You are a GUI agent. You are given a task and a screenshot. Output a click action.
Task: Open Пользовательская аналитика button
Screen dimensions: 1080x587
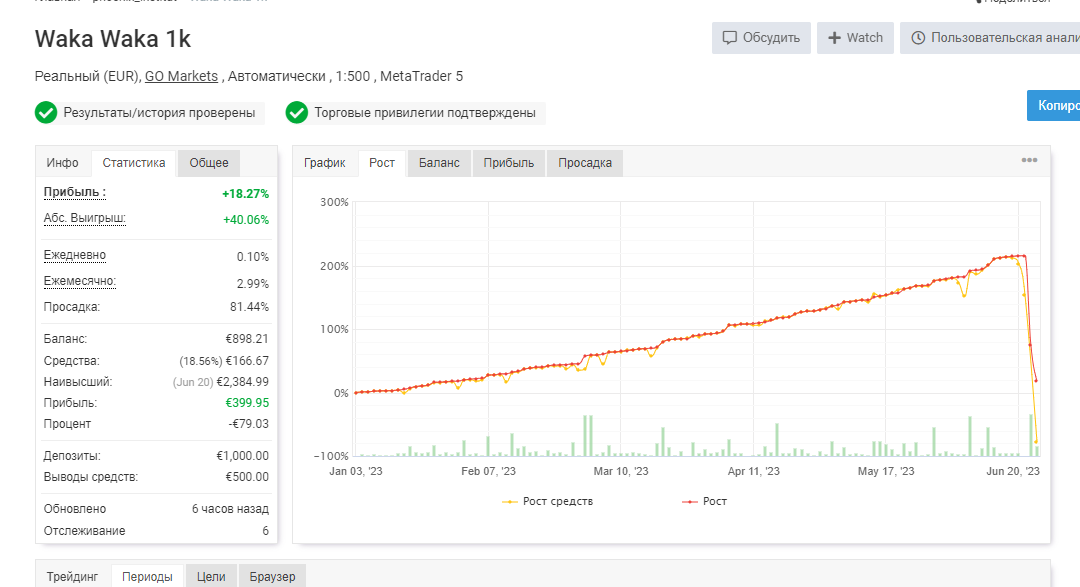[x=990, y=38]
